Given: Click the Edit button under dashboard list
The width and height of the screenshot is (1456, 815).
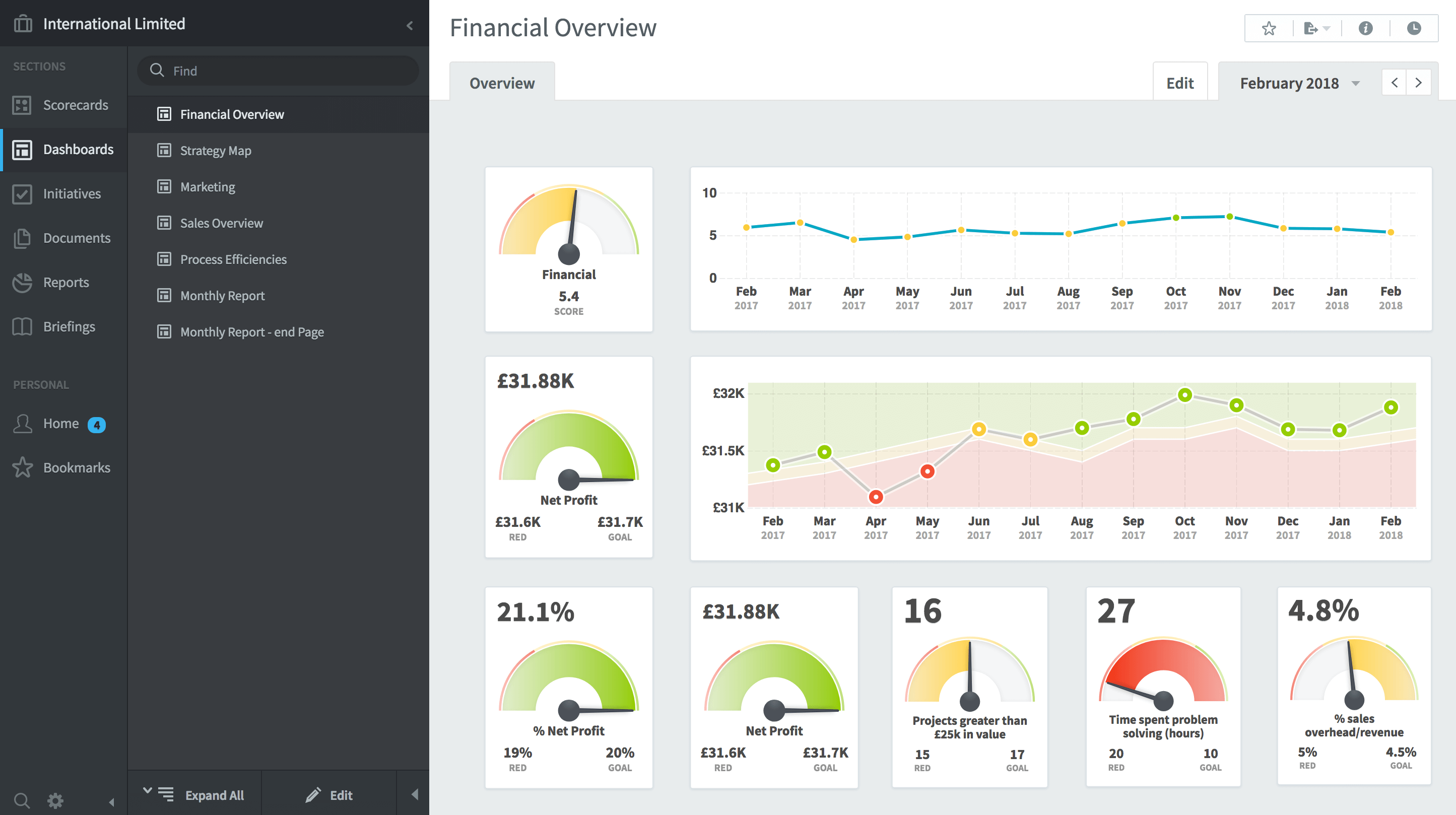Looking at the screenshot, I should coord(329,795).
